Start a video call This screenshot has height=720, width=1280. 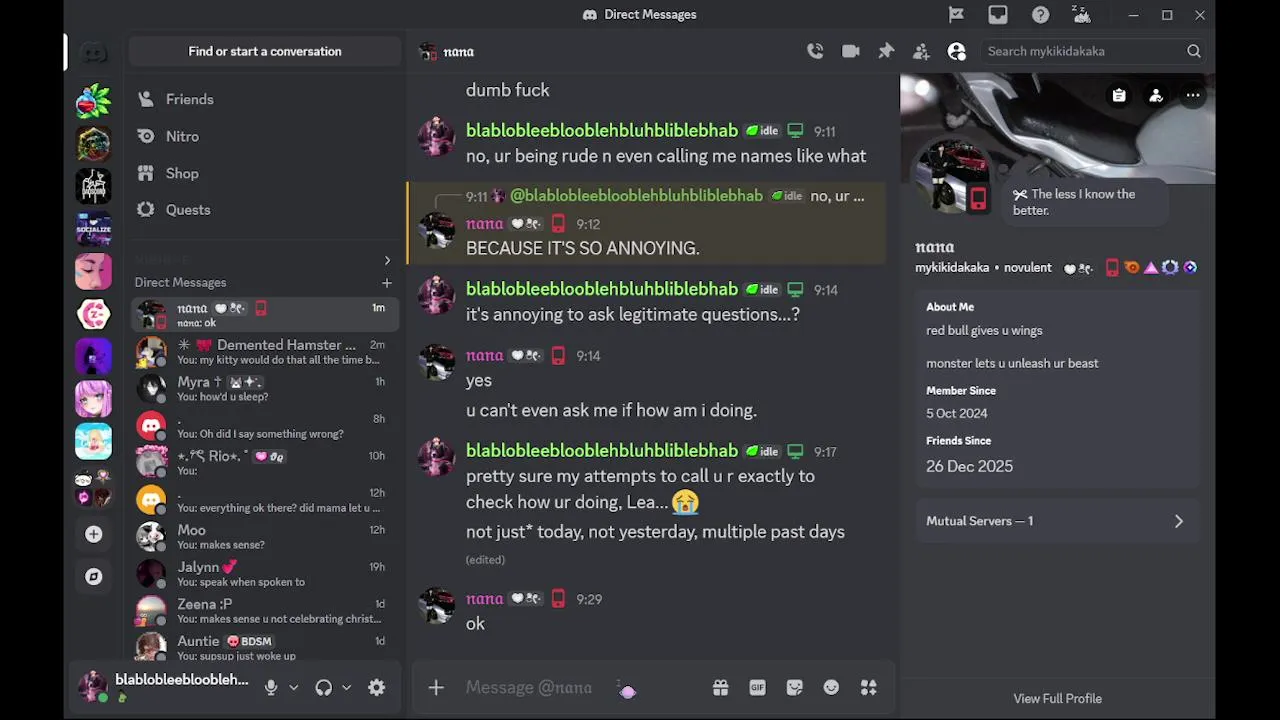point(851,51)
